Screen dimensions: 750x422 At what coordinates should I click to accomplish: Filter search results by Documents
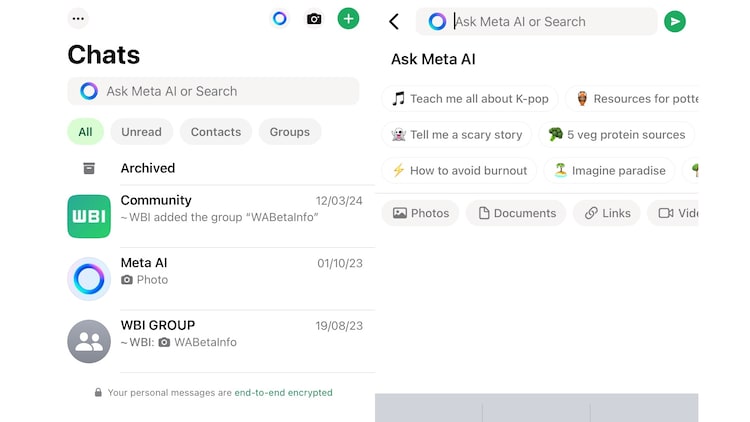click(517, 213)
